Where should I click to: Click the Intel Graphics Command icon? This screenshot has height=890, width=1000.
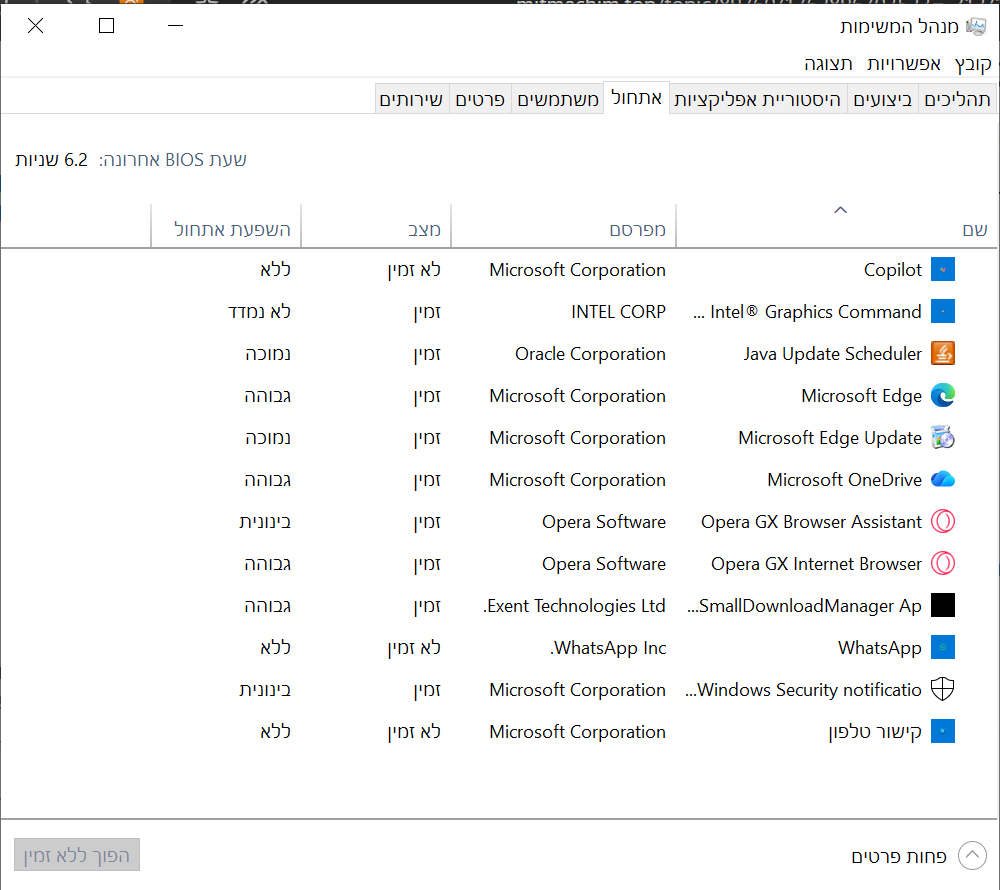[942, 312]
